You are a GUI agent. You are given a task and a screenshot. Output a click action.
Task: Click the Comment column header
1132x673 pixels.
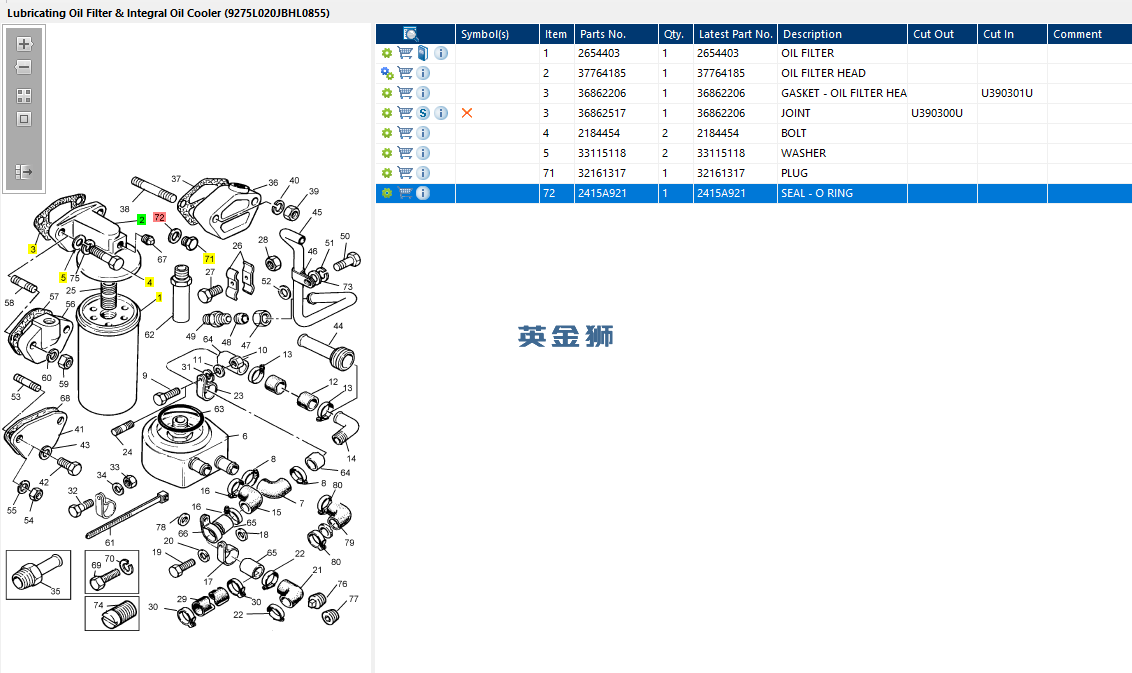(1089, 34)
